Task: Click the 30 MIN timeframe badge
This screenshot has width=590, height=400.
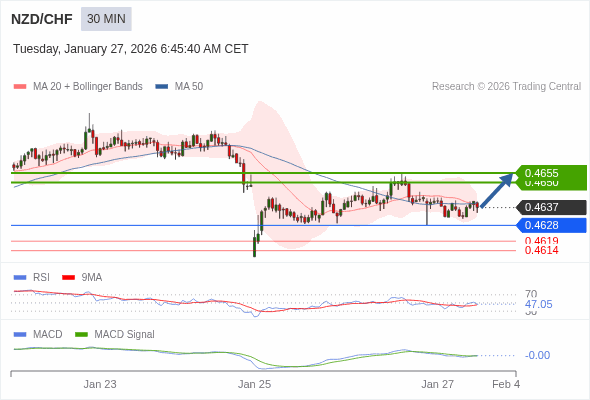Action: [106, 19]
